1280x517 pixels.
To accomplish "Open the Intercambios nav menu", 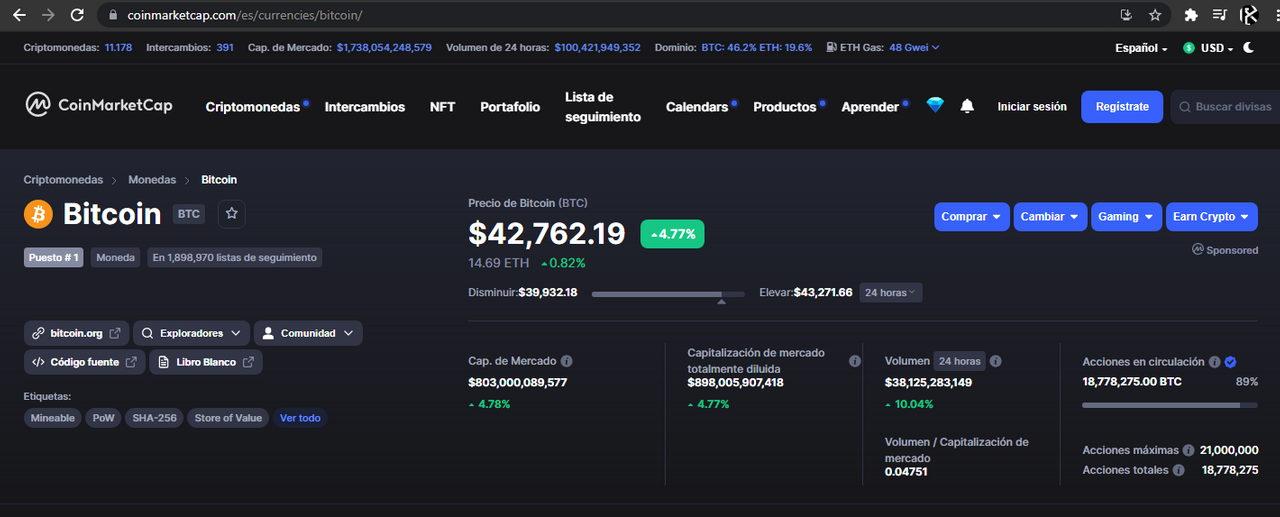I will pos(365,107).
